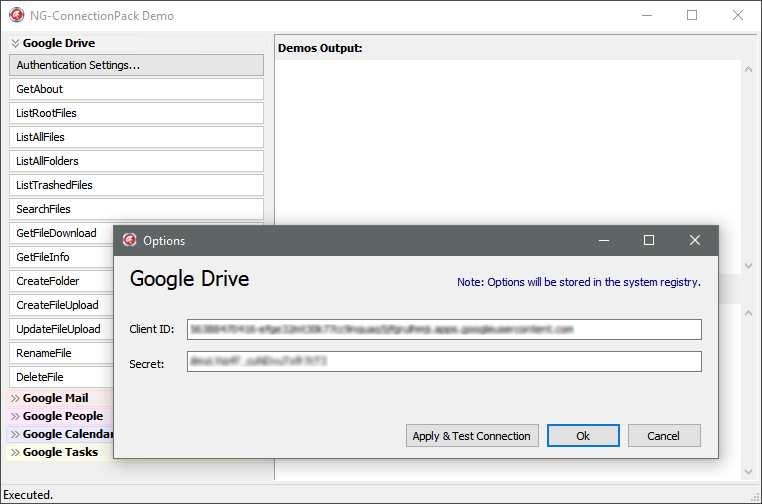
Task: Run the ListTrashedFiles demo
Action: [136, 185]
